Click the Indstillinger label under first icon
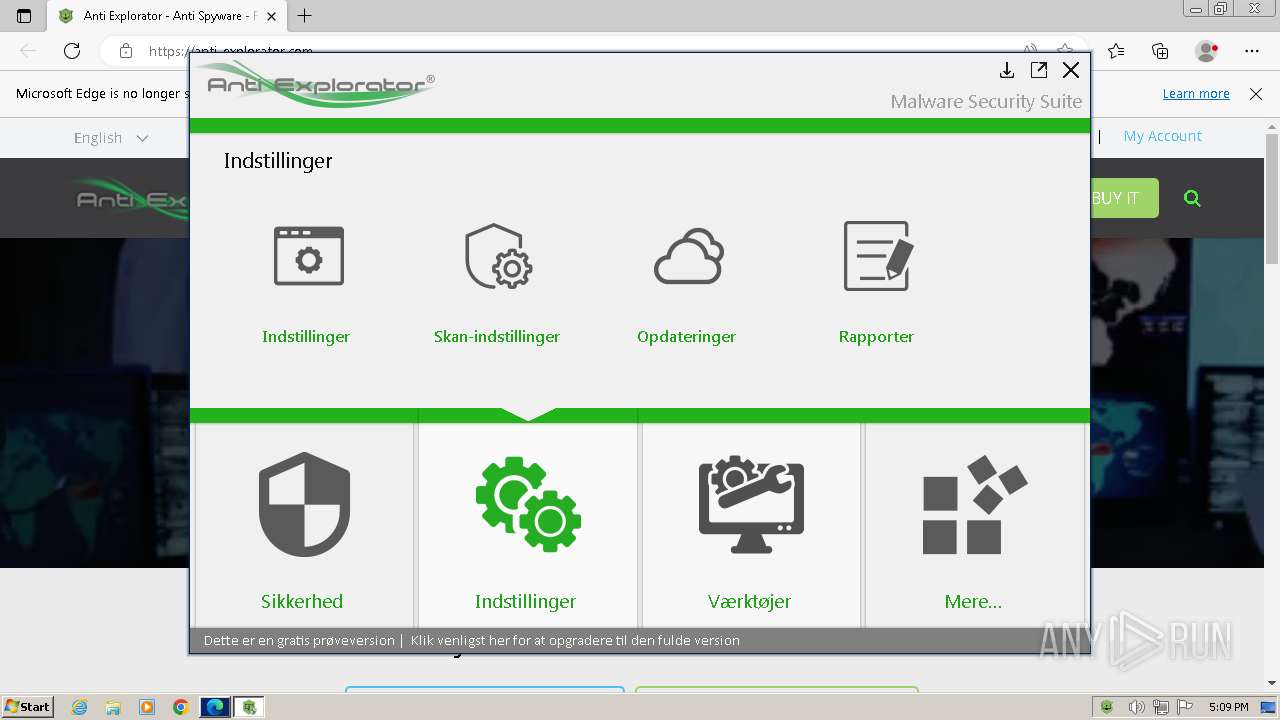 coord(306,337)
